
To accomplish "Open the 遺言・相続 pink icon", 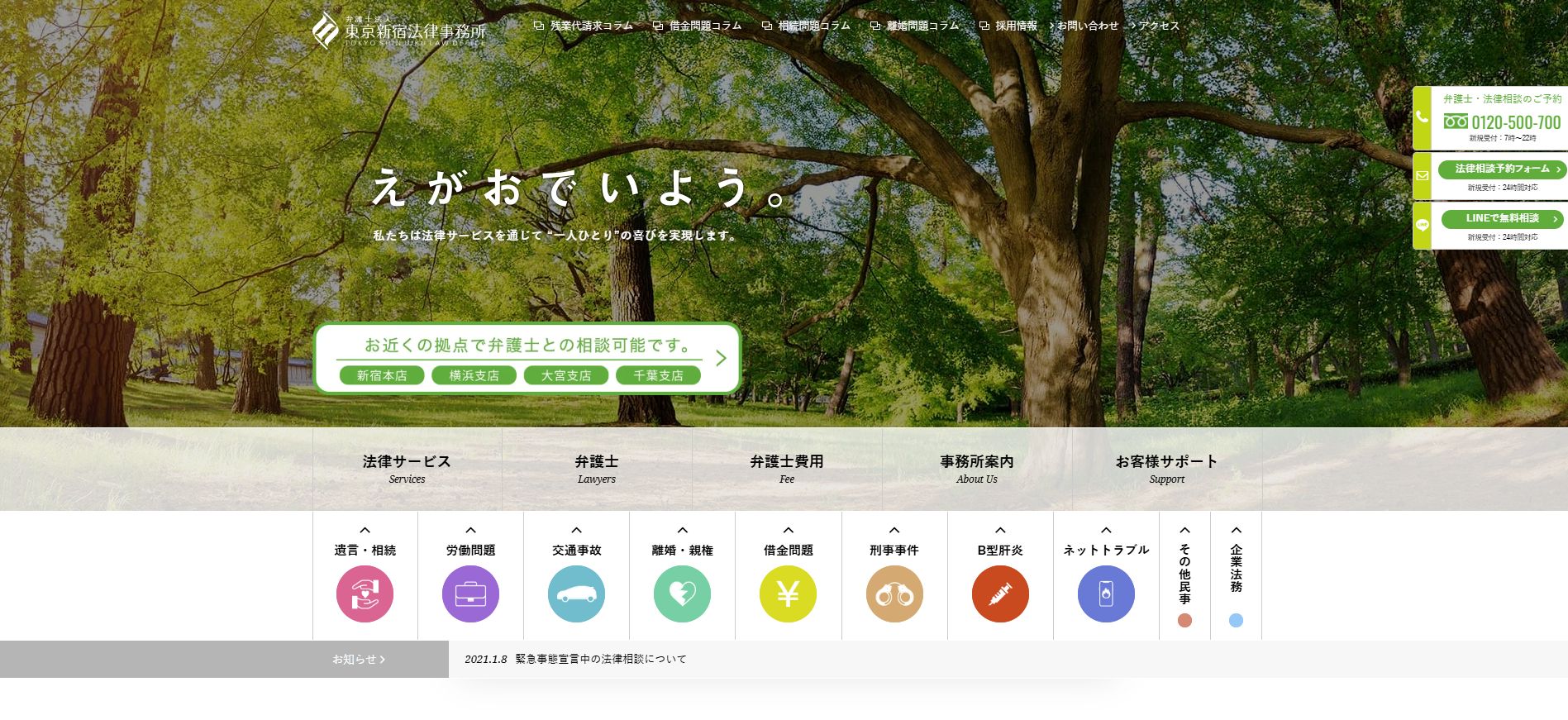I will (365, 594).
